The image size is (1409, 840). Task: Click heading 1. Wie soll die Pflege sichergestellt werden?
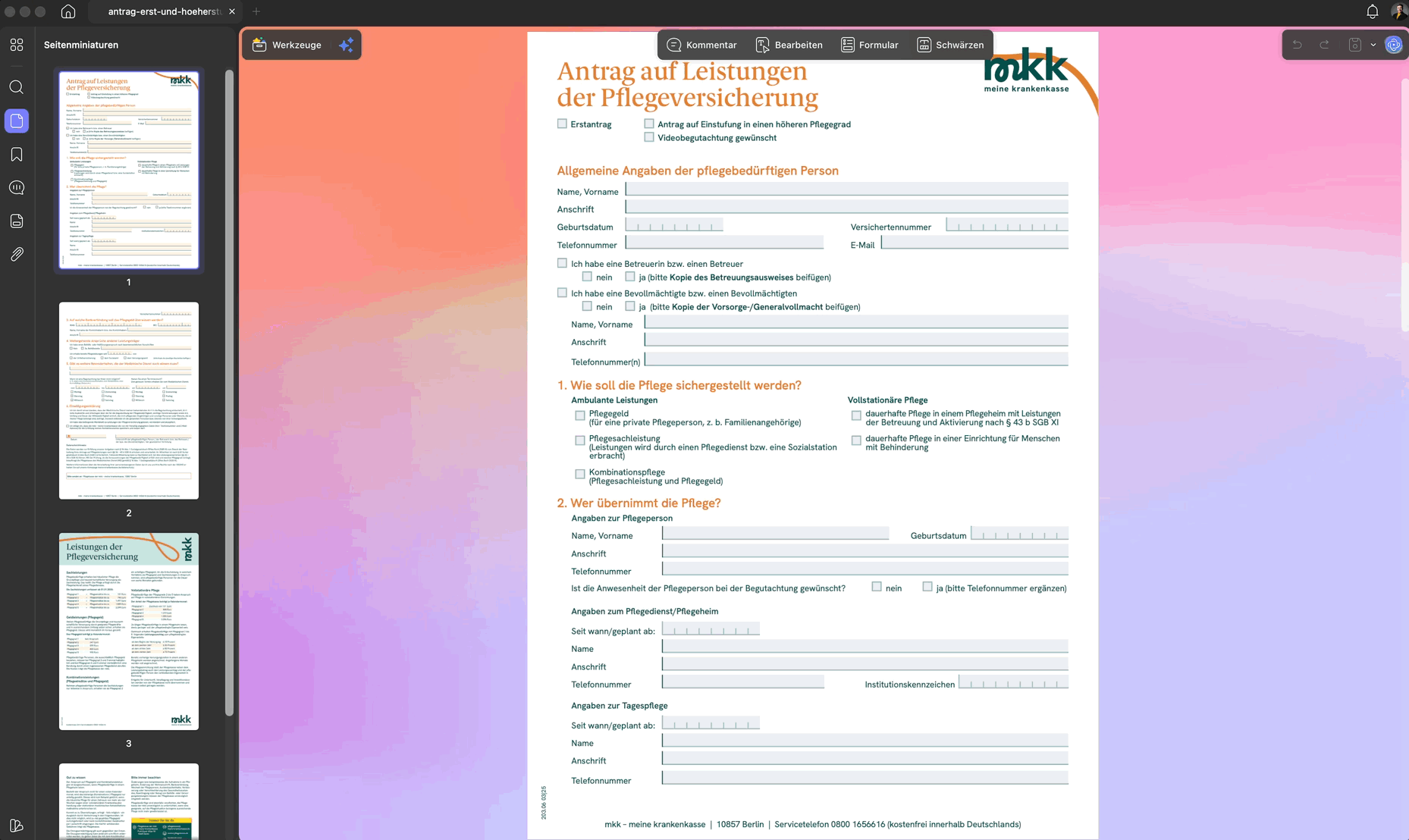[679, 385]
